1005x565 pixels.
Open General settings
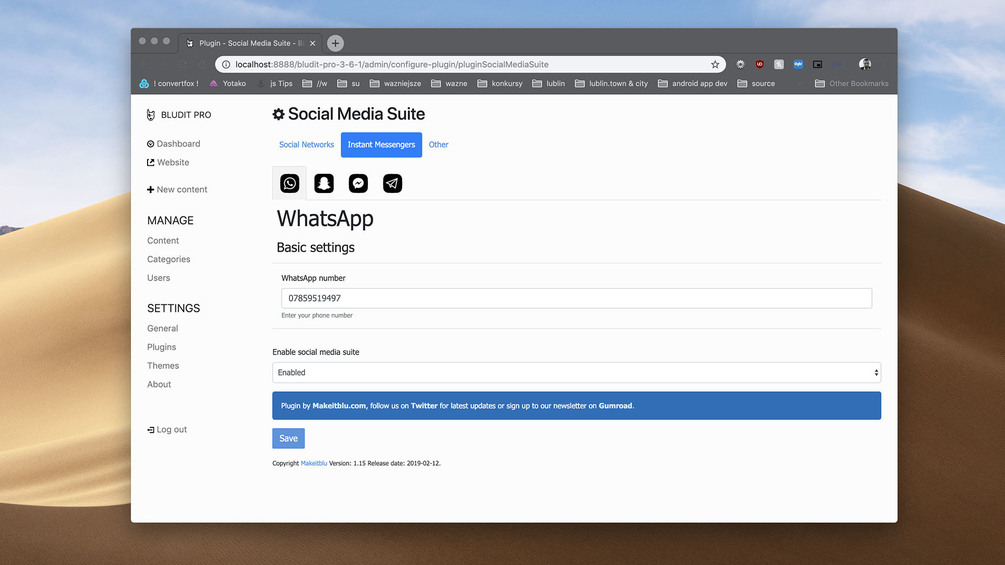162,328
